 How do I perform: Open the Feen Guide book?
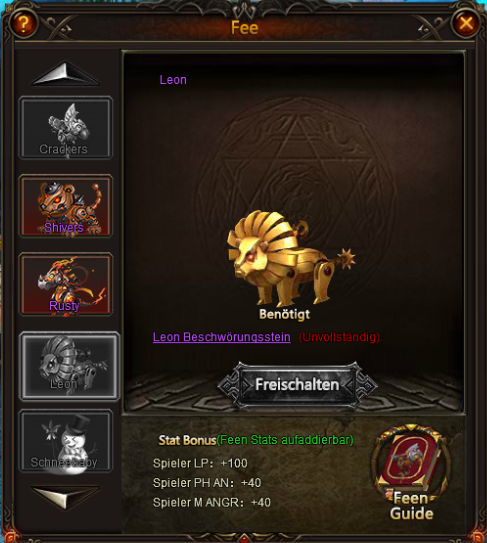click(x=411, y=472)
